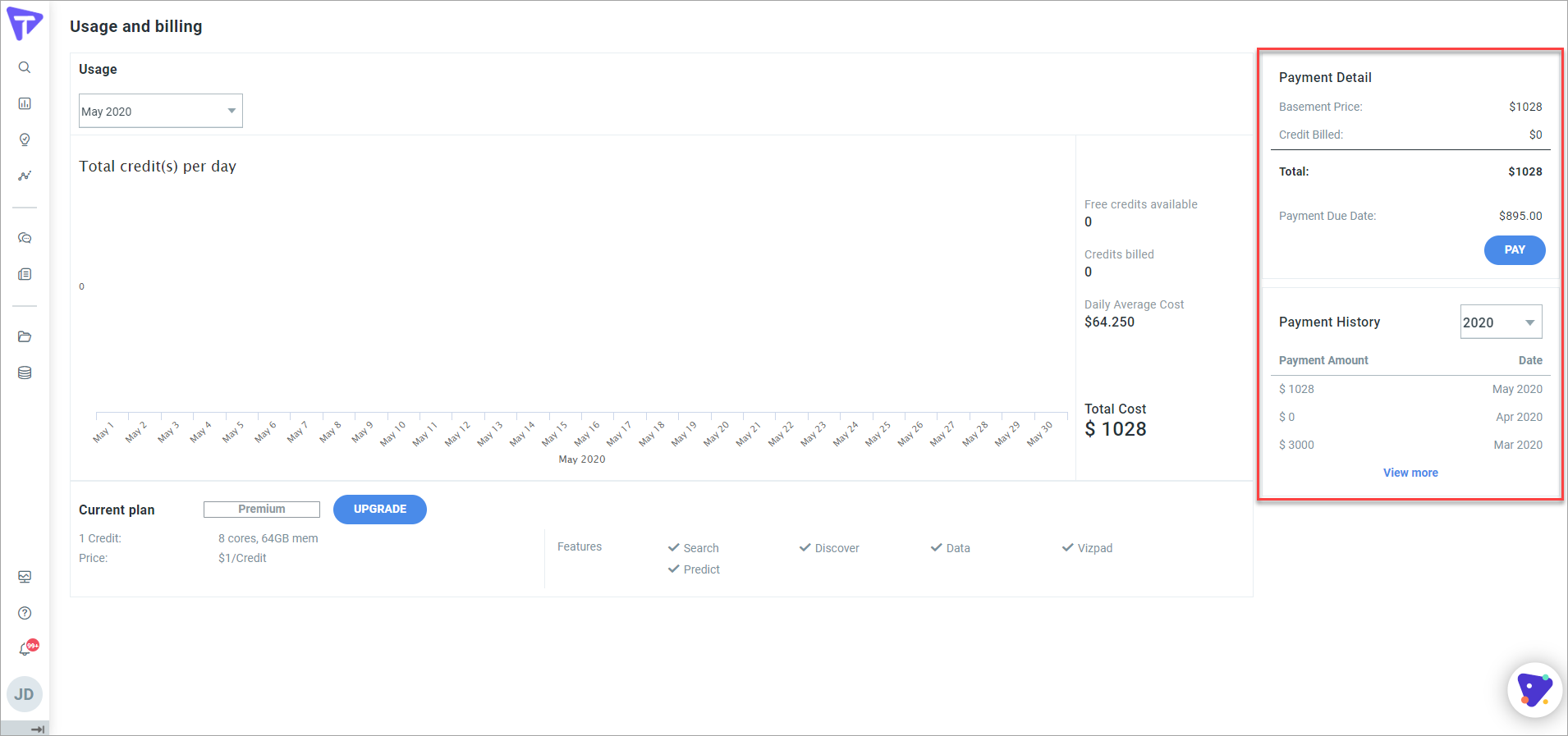Open the monitor icon in sidebar

pyautogui.click(x=25, y=577)
